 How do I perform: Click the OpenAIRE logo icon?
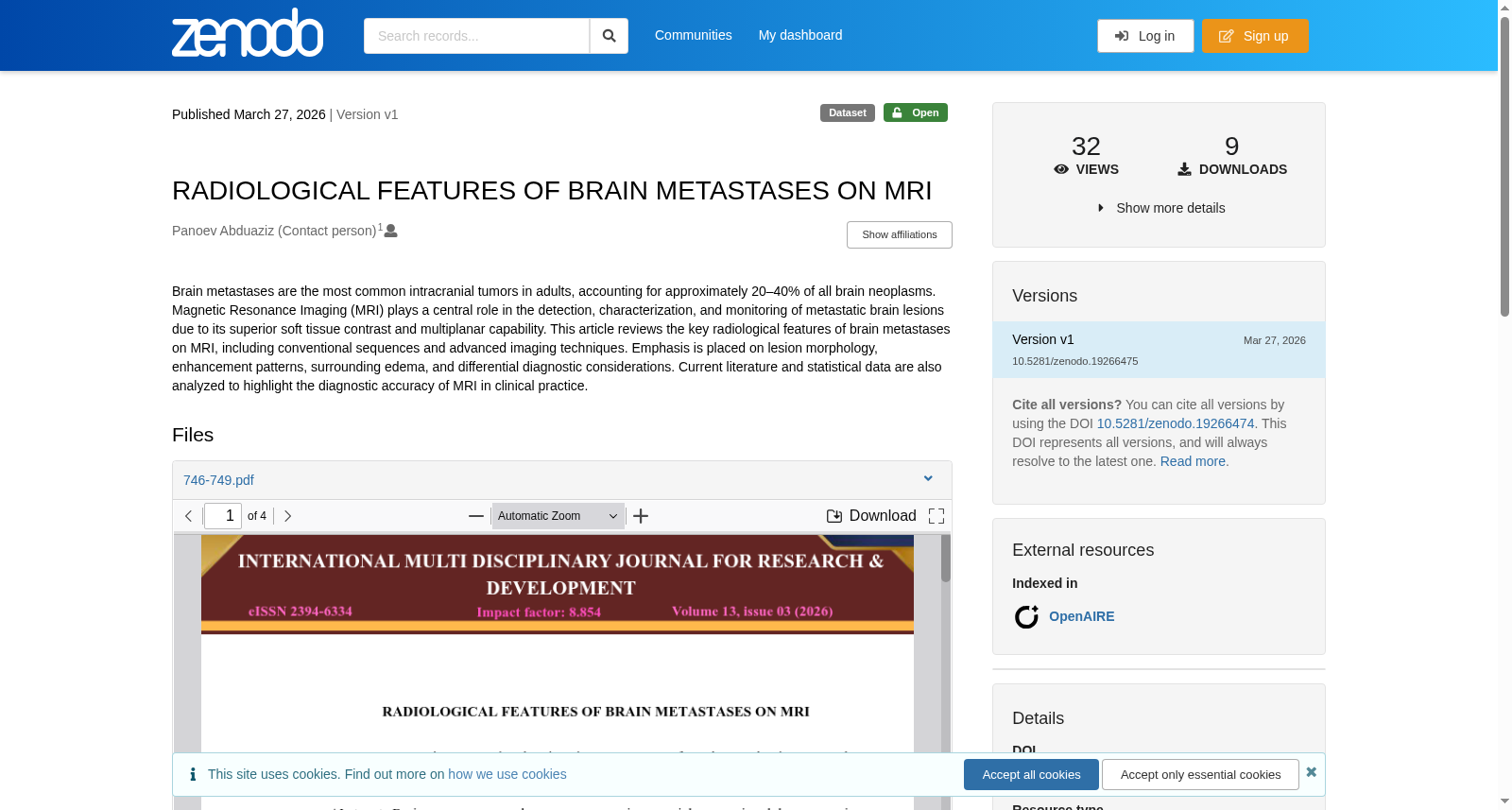coord(1026,617)
